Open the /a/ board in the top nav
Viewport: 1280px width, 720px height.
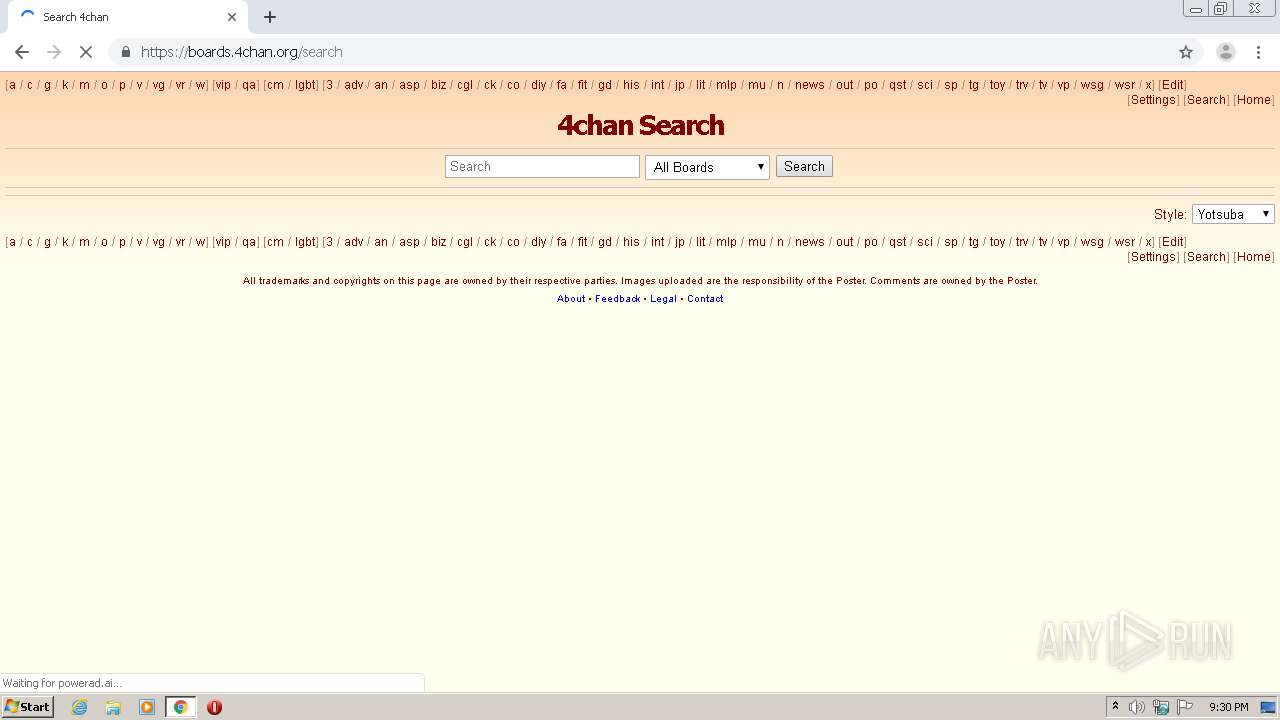12,85
